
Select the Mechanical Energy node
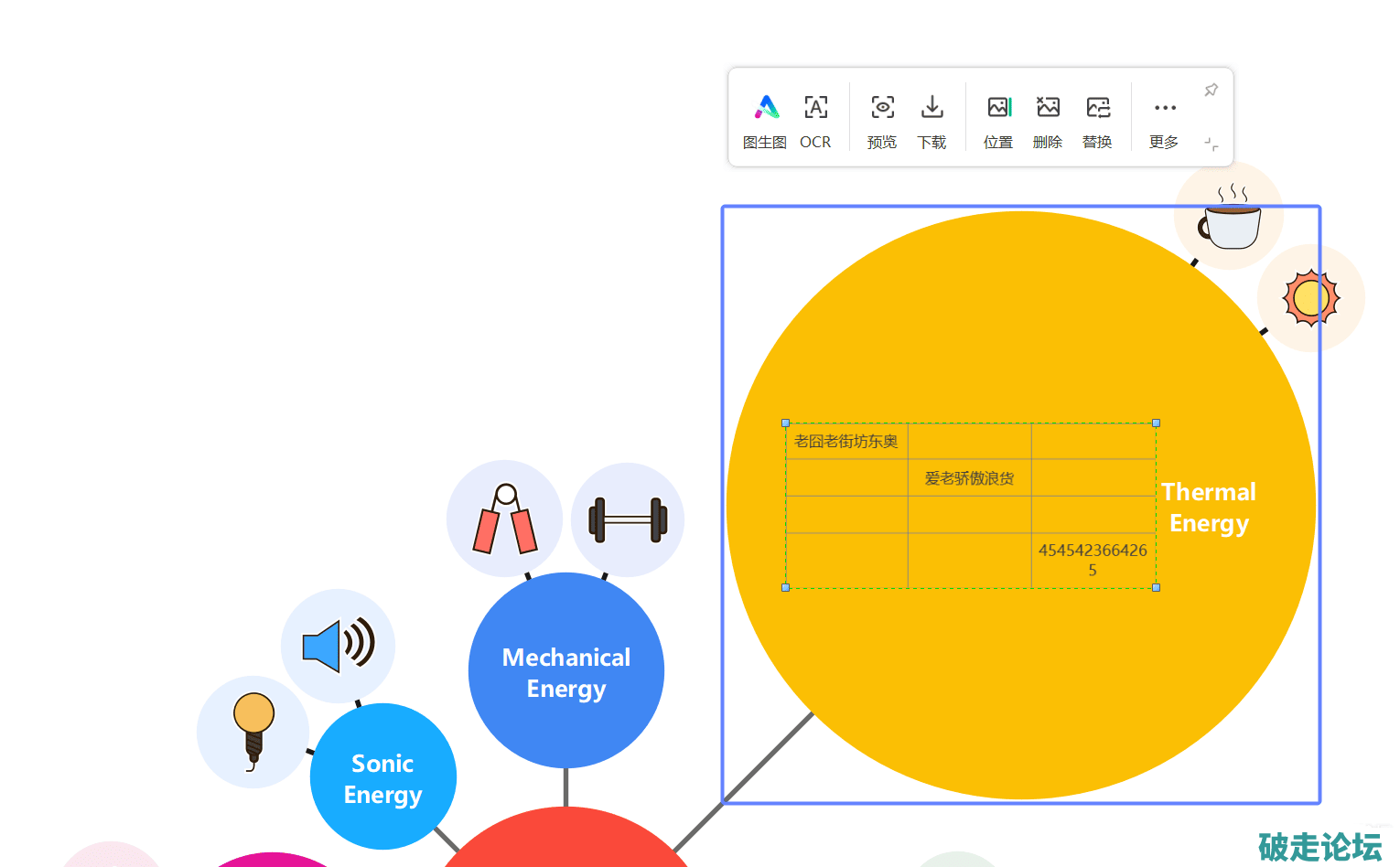(x=565, y=672)
